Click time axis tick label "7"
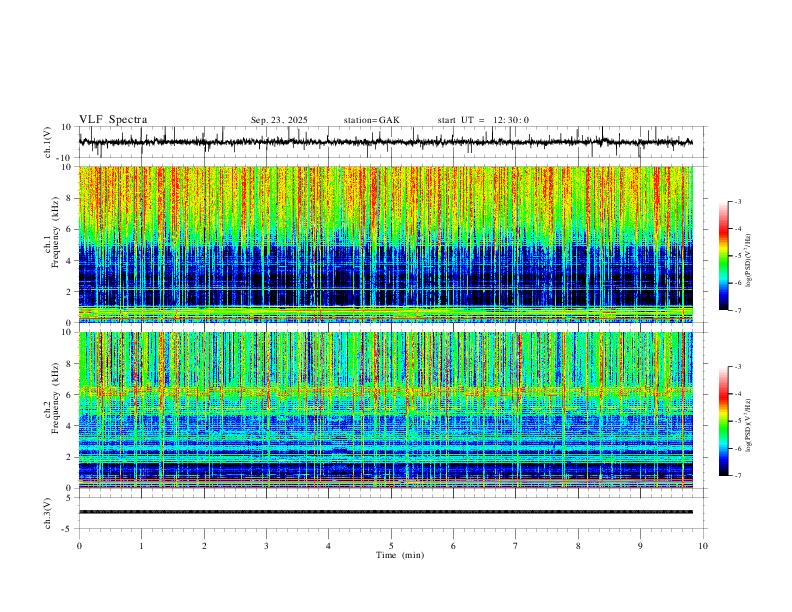Image resolution: width=792 pixels, height=612 pixels. pyautogui.click(x=516, y=546)
